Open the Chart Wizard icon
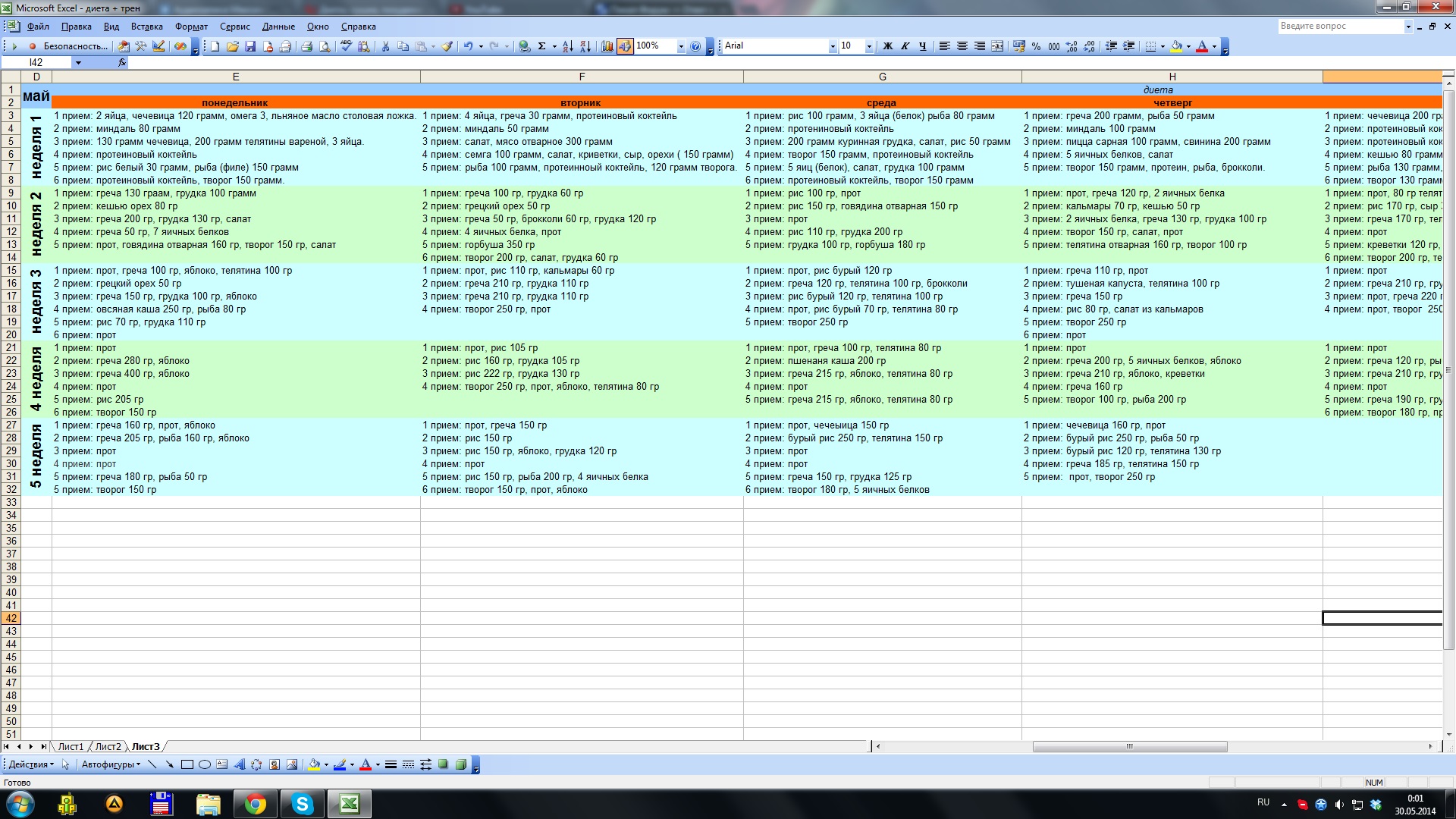The width and height of the screenshot is (1456, 819). 607,46
